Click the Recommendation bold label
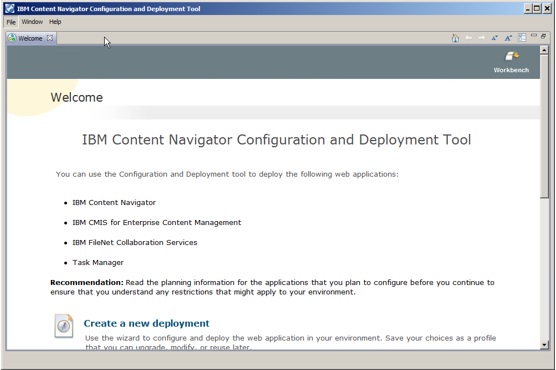The width and height of the screenshot is (556, 370). (x=87, y=282)
